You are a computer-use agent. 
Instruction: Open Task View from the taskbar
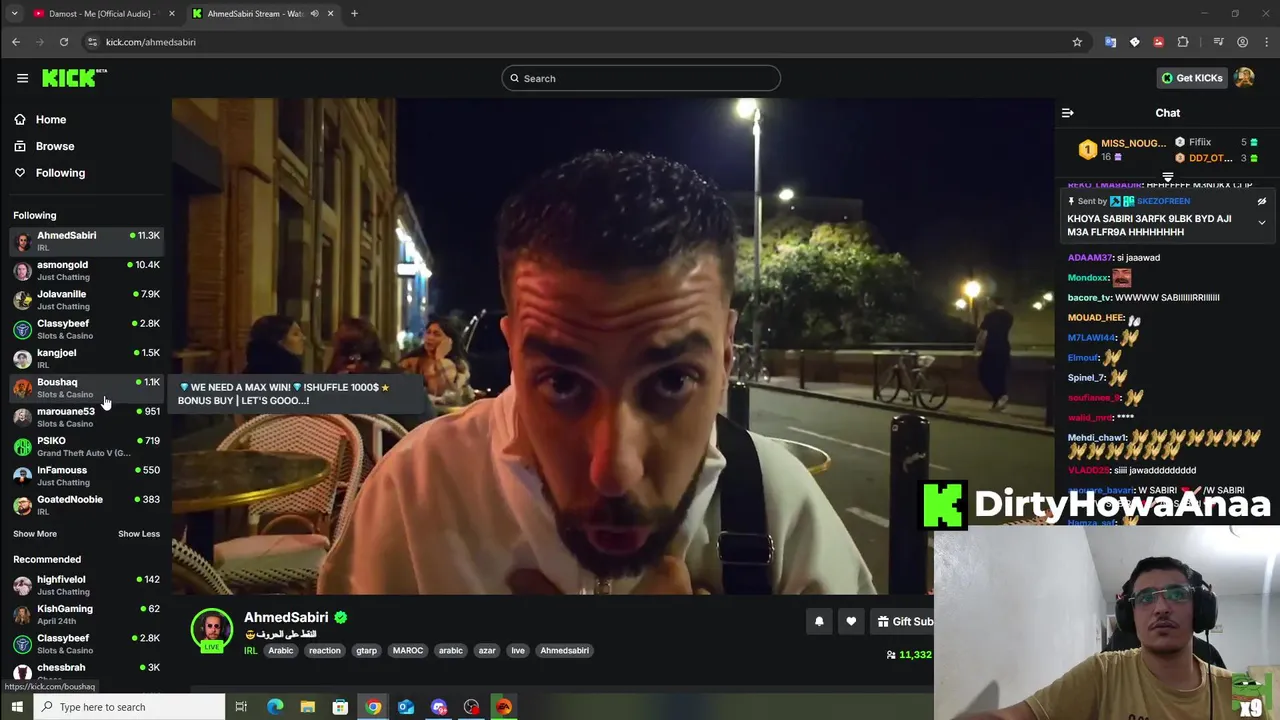241,707
